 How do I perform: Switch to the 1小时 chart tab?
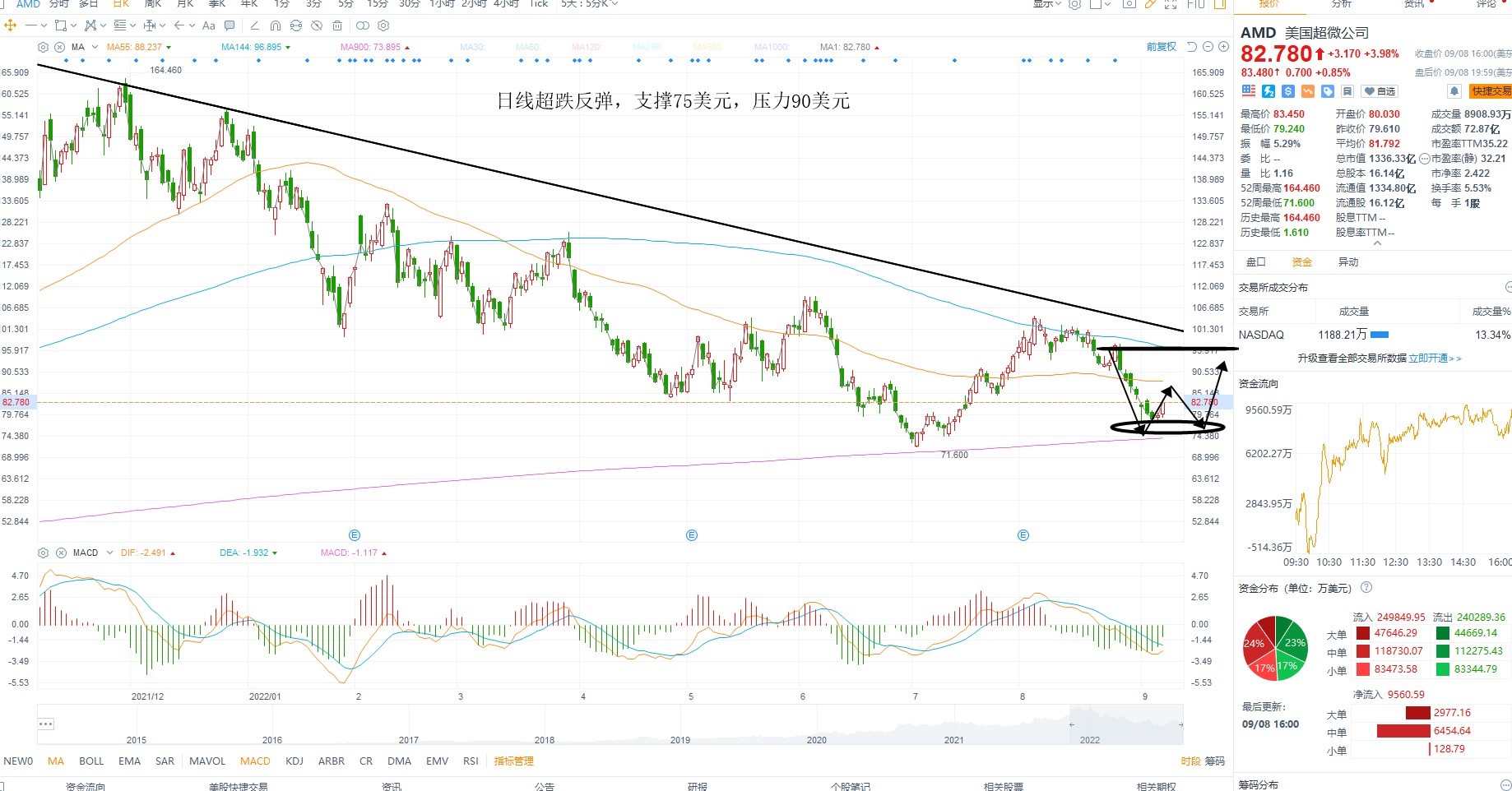443,4
